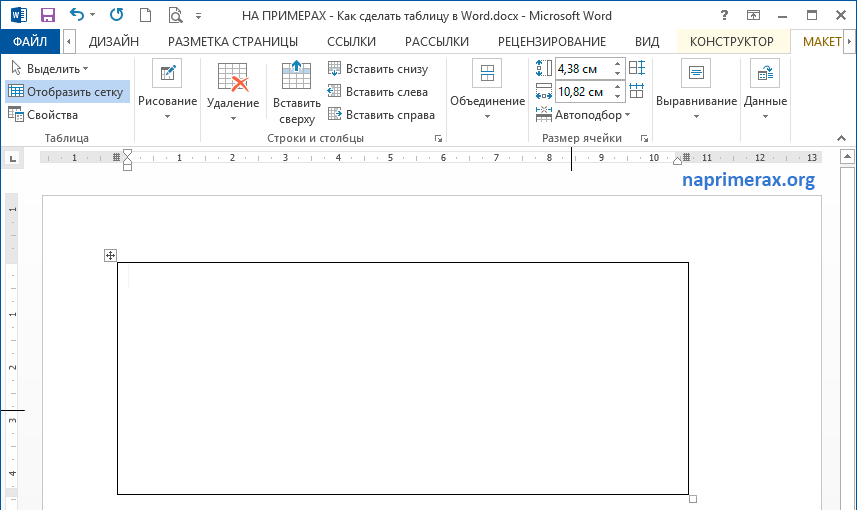Viewport: 857px width, 510px height.
Task: Open the ССЫЛКИ tab
Action: (351, 42)
